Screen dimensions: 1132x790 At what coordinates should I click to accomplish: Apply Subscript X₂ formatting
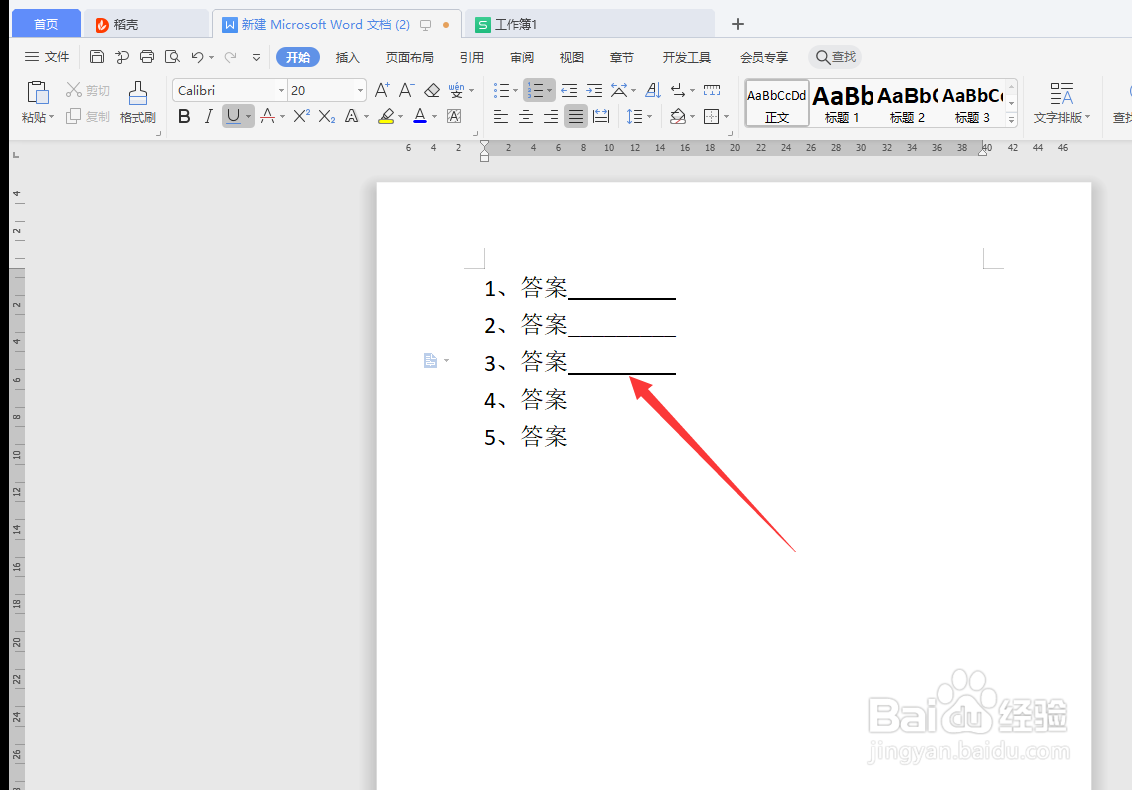pos(327,116)
